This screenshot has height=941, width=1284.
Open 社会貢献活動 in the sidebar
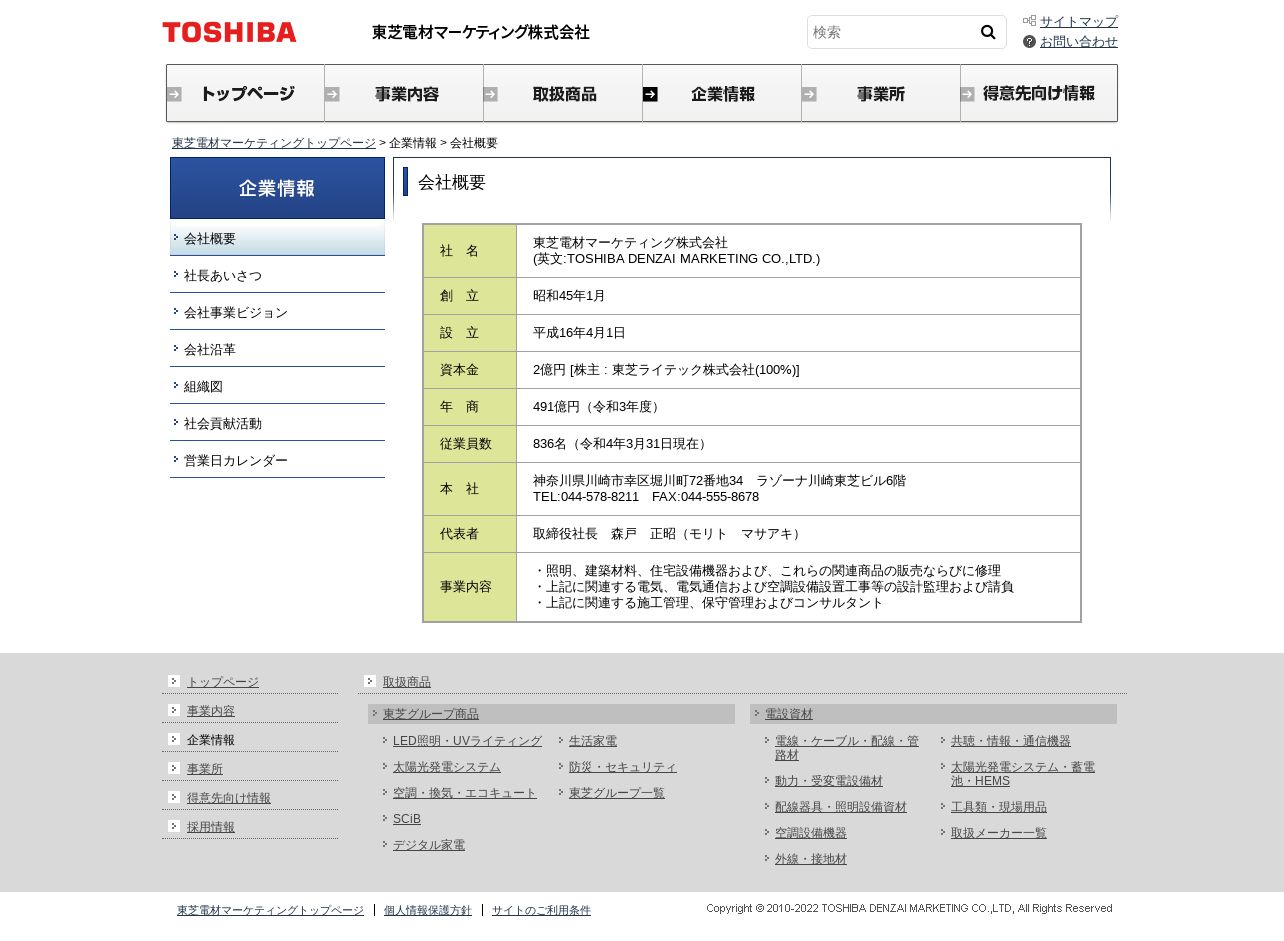click(x=277, y=423)
